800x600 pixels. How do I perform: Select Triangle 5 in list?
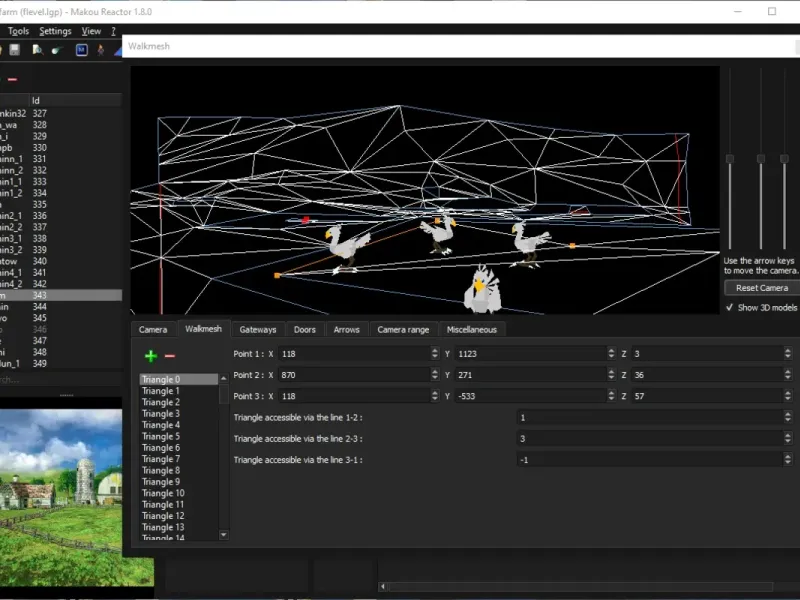point(179,436)
